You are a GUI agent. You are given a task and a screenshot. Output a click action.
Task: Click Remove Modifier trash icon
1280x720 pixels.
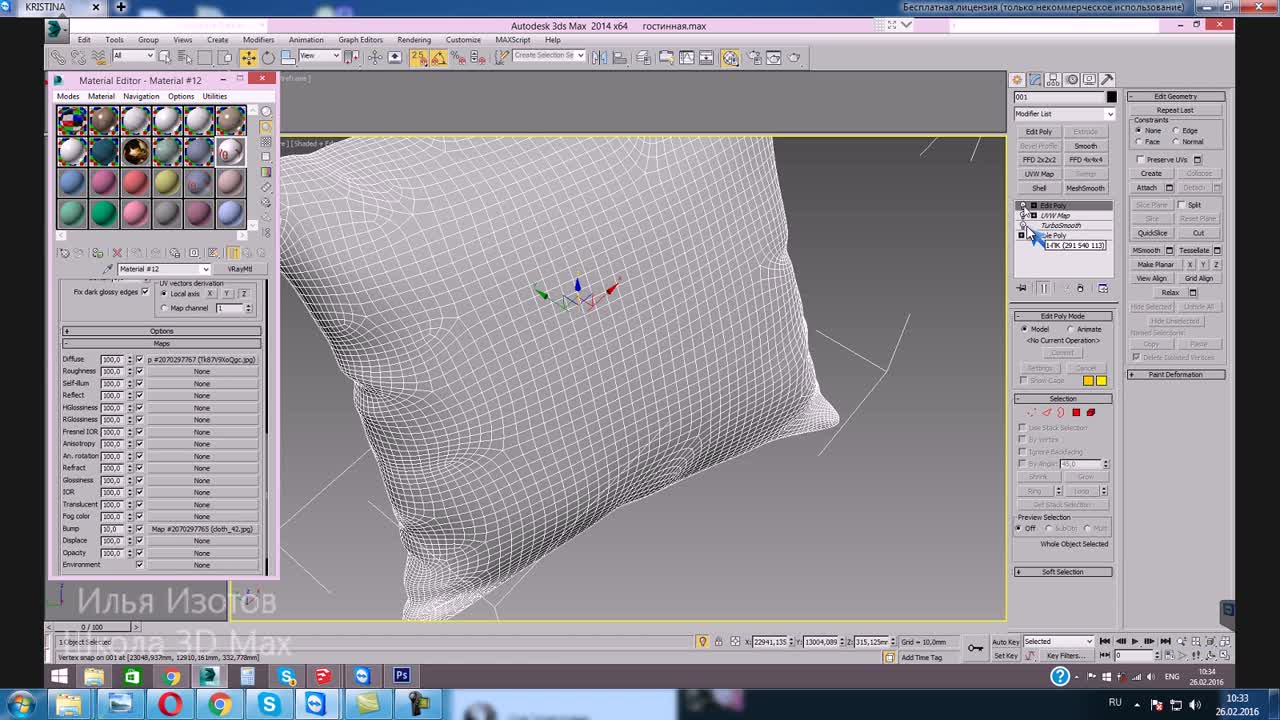(1080, 288)
